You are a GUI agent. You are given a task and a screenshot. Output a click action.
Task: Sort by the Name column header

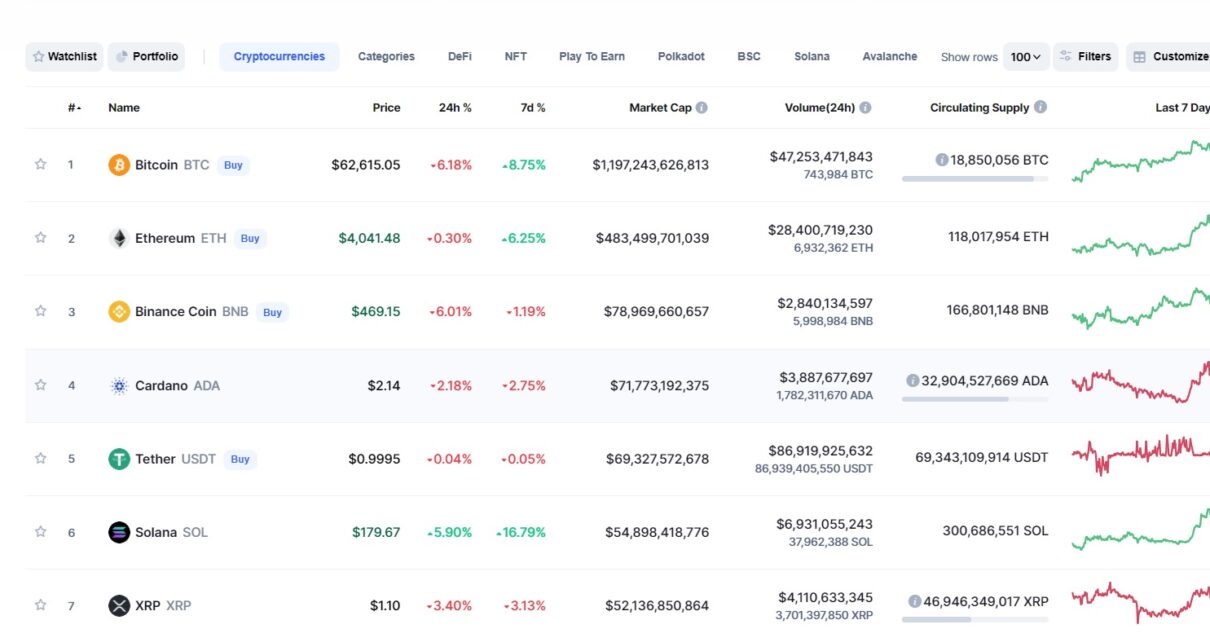[124, 108]
